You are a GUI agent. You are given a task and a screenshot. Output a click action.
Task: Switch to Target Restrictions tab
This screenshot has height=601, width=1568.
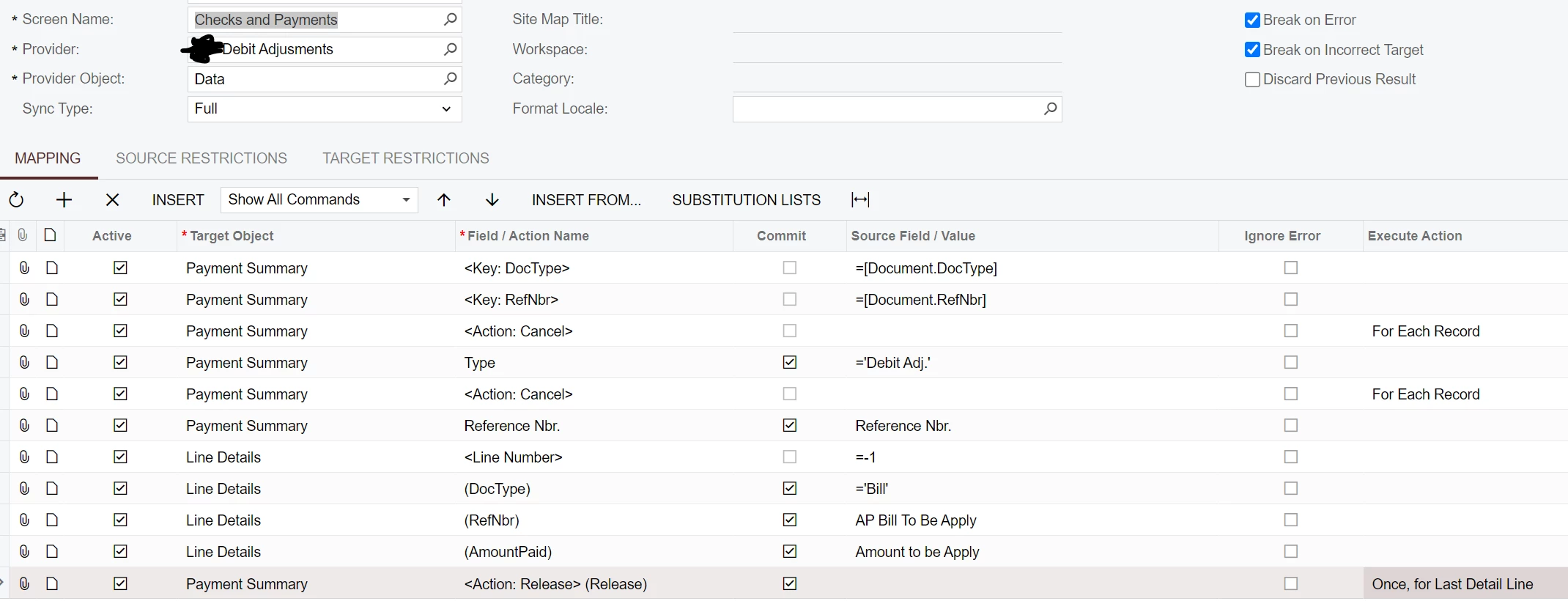[x=406, y=158]
